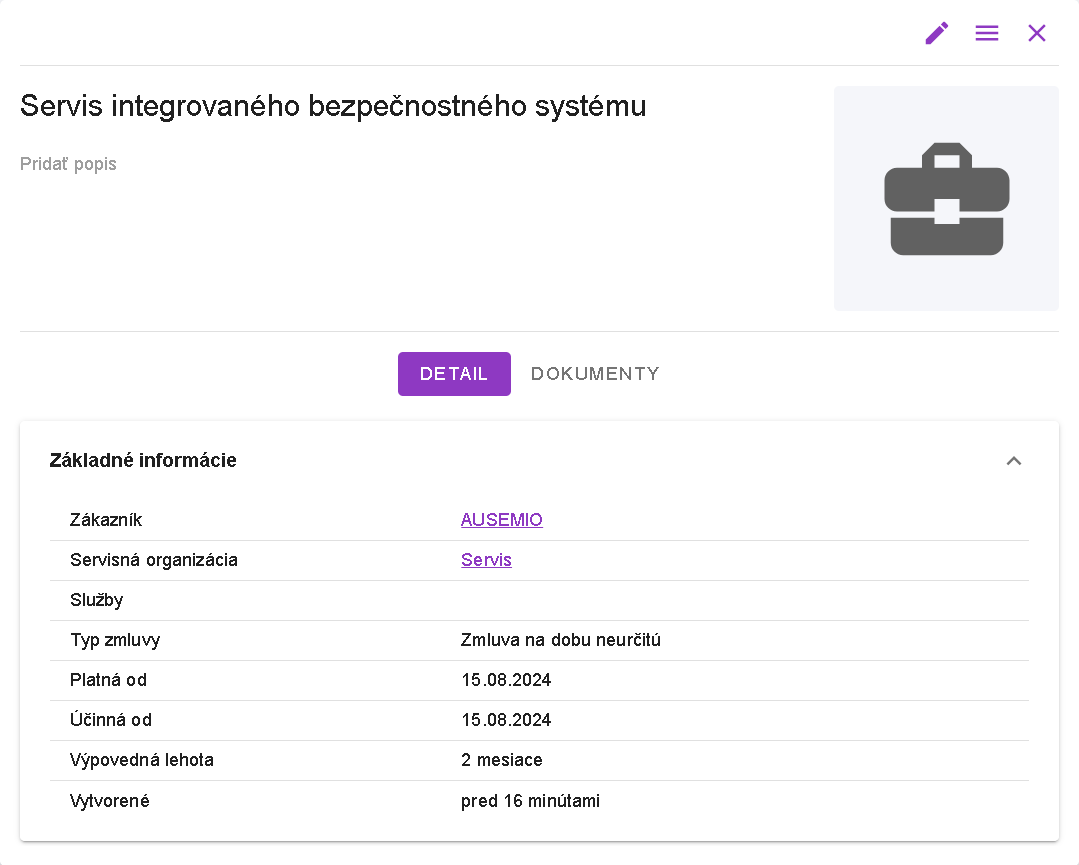The width and height of the screenshot is (1079, 865).
Task: Close the contract detail panel
Action: (x=1037, y=33)
